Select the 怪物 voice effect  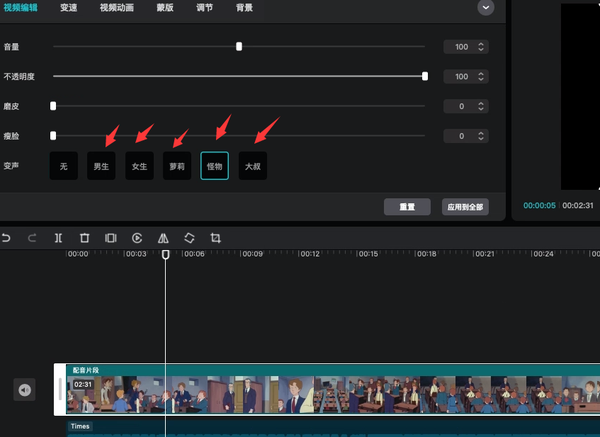click(215, 166)
